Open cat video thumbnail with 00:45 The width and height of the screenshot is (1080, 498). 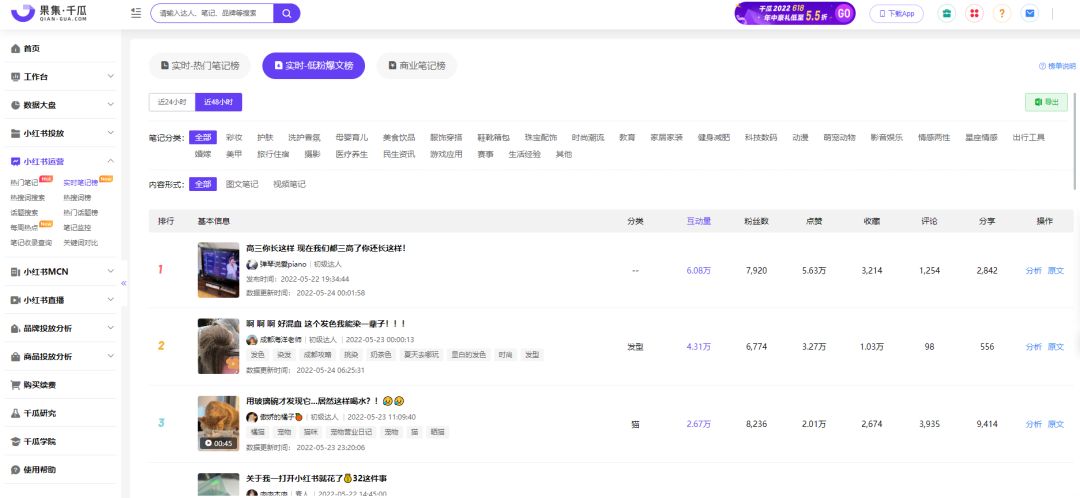(218, 424)
